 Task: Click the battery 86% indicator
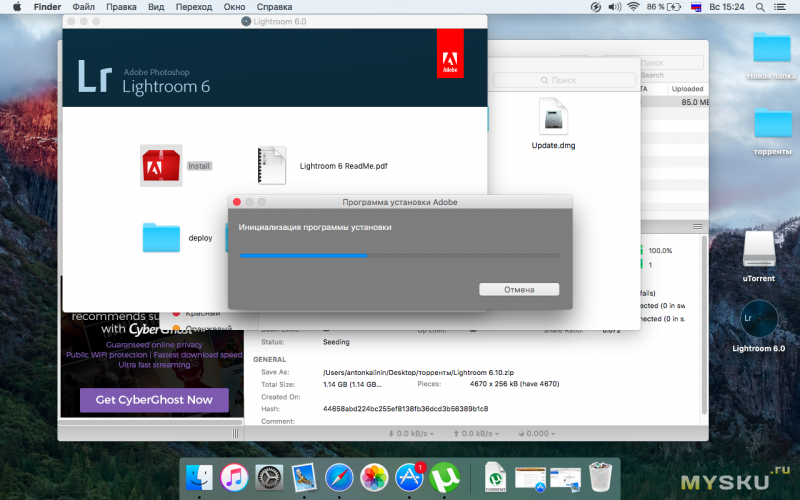click(664, 7)
